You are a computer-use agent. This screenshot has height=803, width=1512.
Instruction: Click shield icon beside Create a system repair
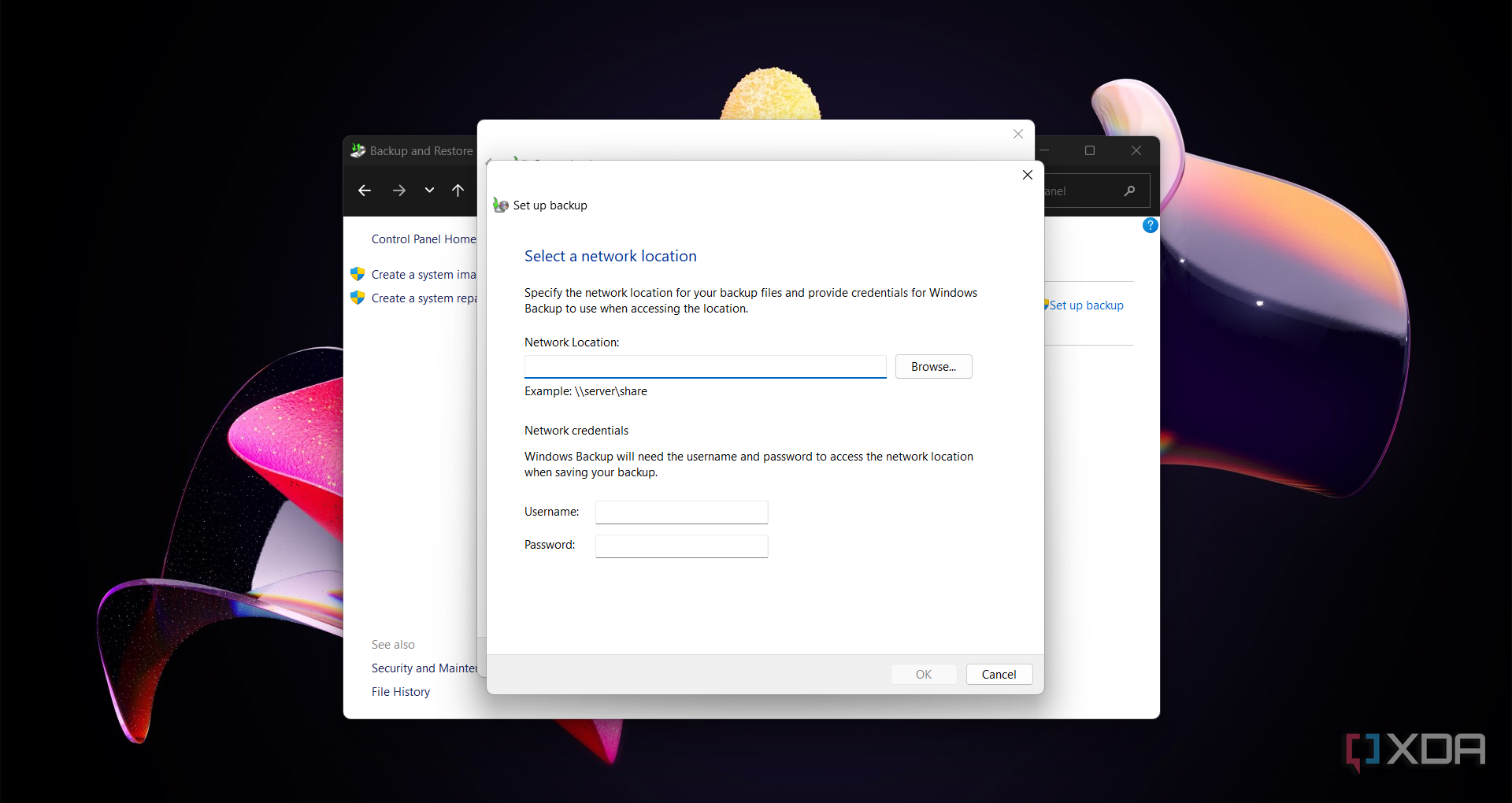(x=358, y=298)
